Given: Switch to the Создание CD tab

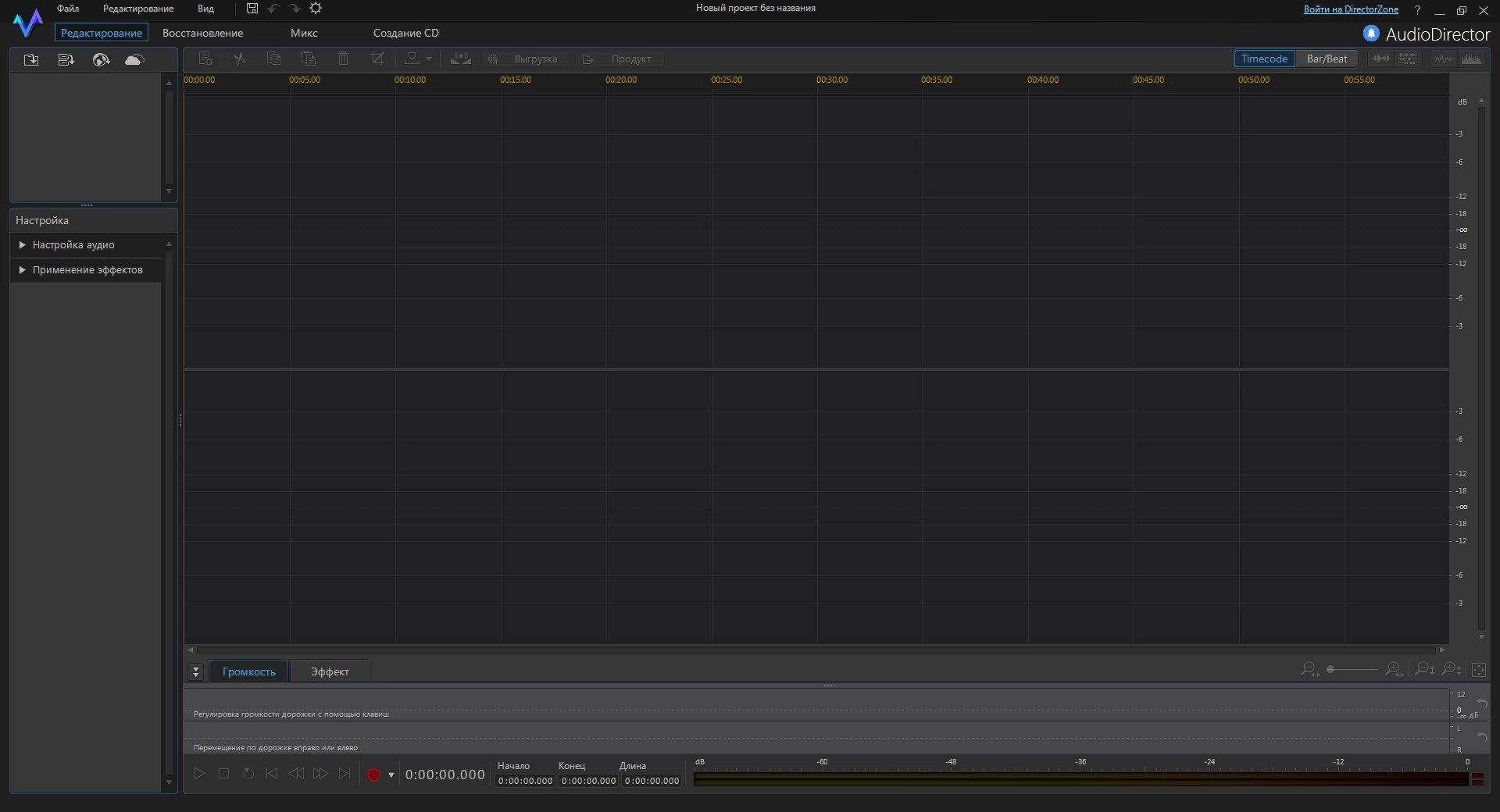Looking at the screenshot, I should (x=406, y=33).
